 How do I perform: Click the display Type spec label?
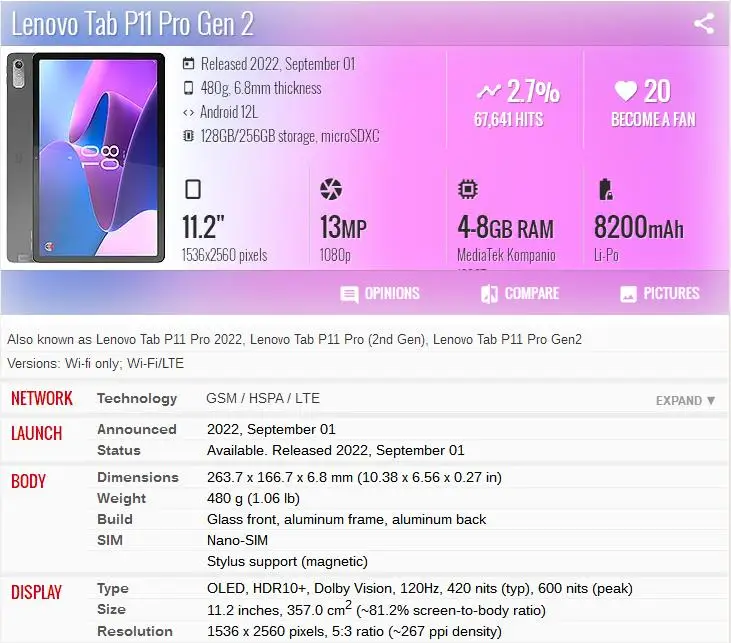pyautogui.click(x=113, y=588)
